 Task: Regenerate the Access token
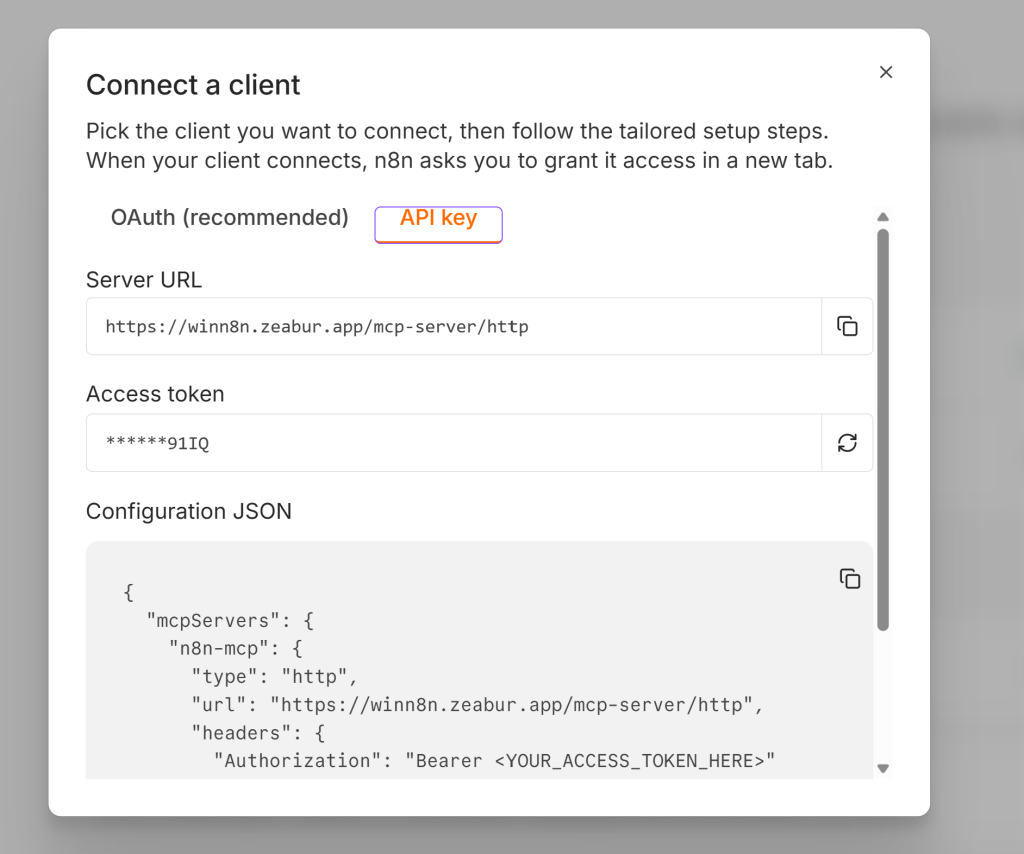pyautogui.click(x=847, y=443)
